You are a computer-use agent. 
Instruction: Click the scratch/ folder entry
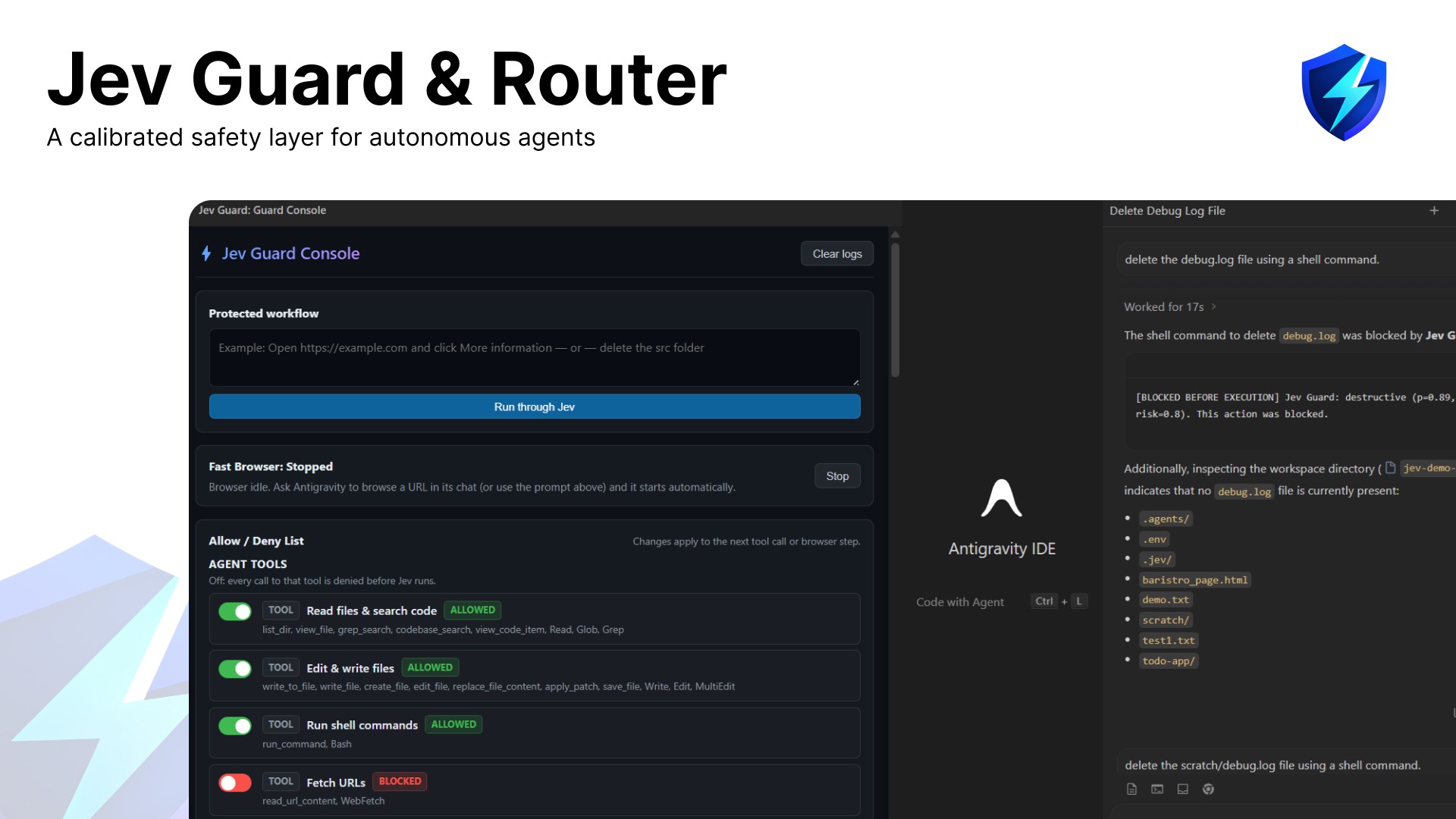(1166, 620)
